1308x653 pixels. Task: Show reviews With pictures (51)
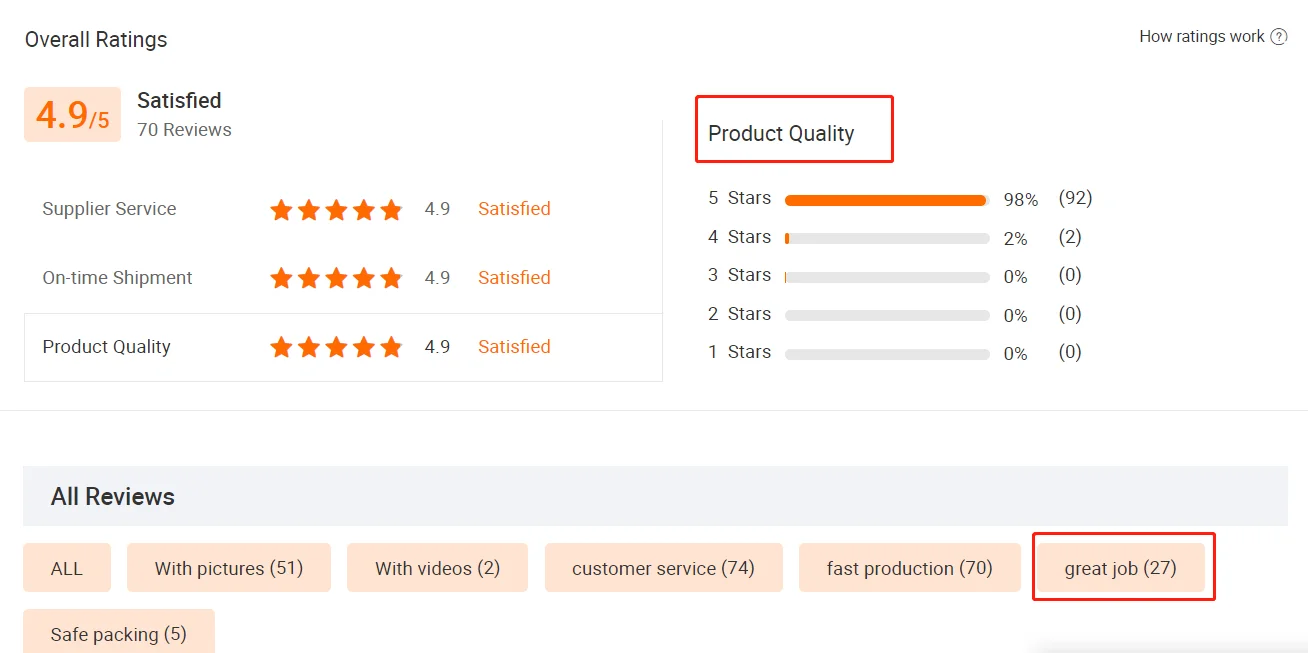tap(228, 568)
